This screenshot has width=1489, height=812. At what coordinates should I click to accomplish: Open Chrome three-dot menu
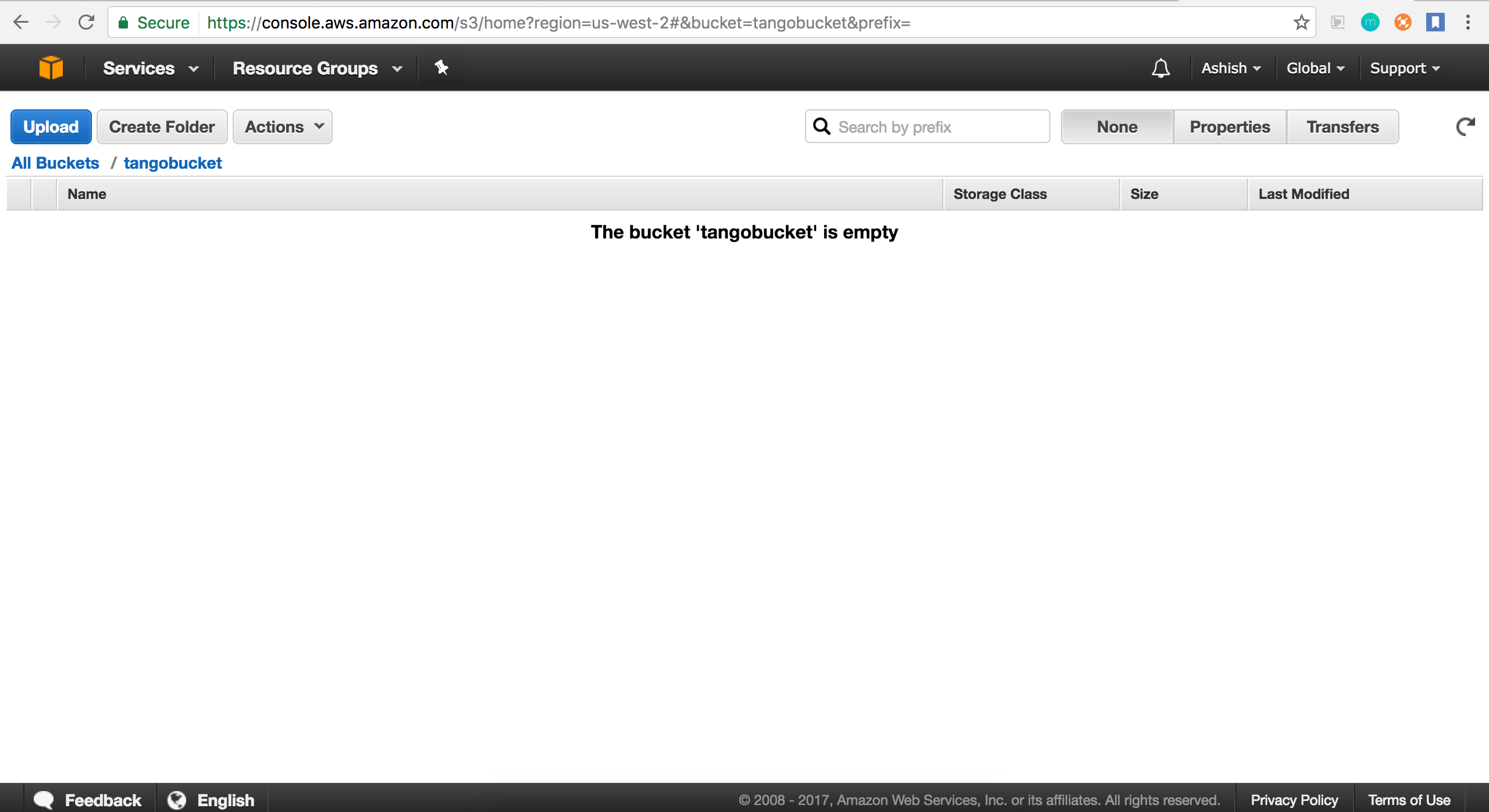point(1468,23)
